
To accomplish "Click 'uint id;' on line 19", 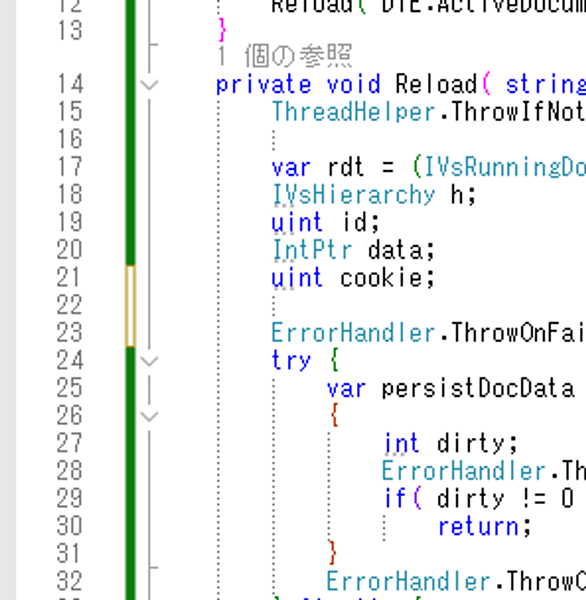I will click(326, 222).
